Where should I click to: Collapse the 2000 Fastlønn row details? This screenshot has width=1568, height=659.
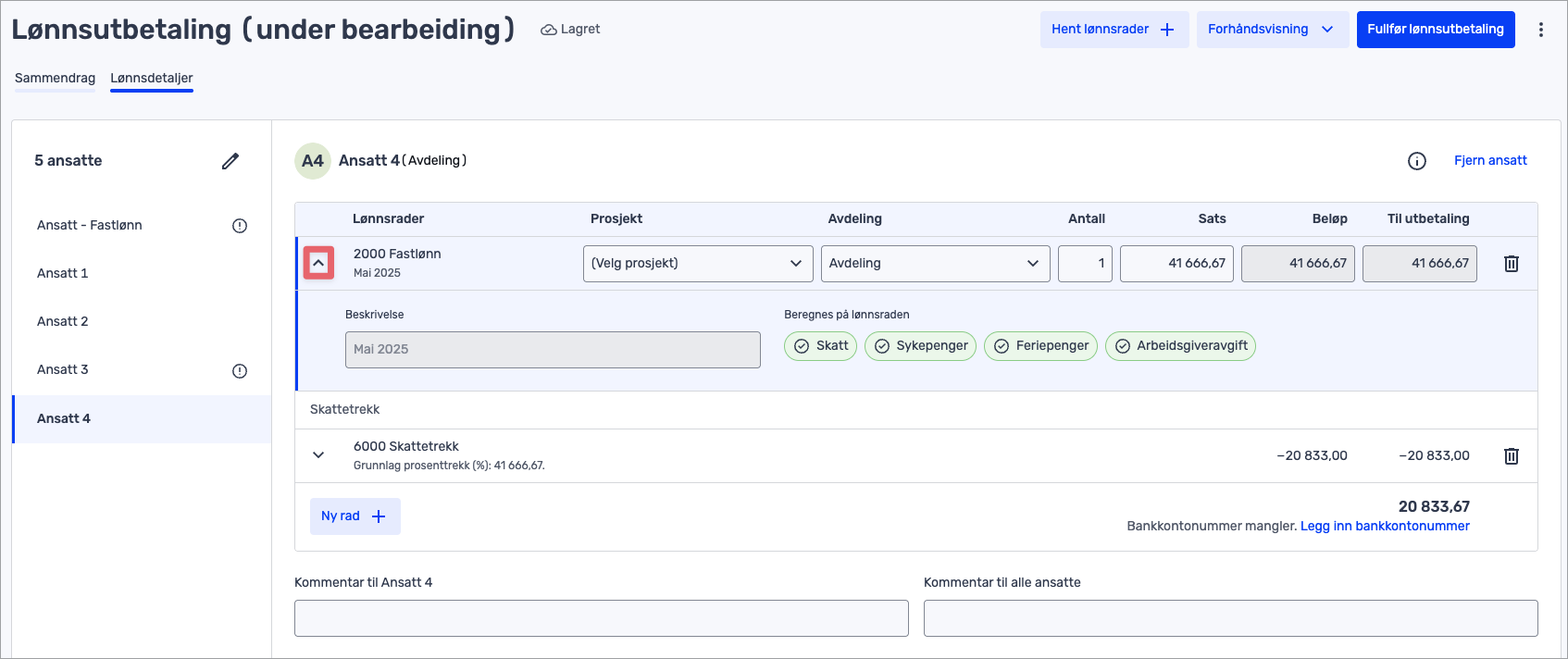[318, 264]
